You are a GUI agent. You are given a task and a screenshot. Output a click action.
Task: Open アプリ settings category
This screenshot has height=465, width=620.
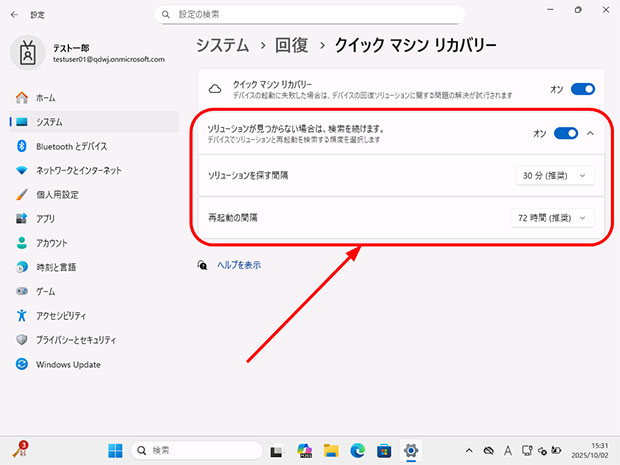click(94, 219)
